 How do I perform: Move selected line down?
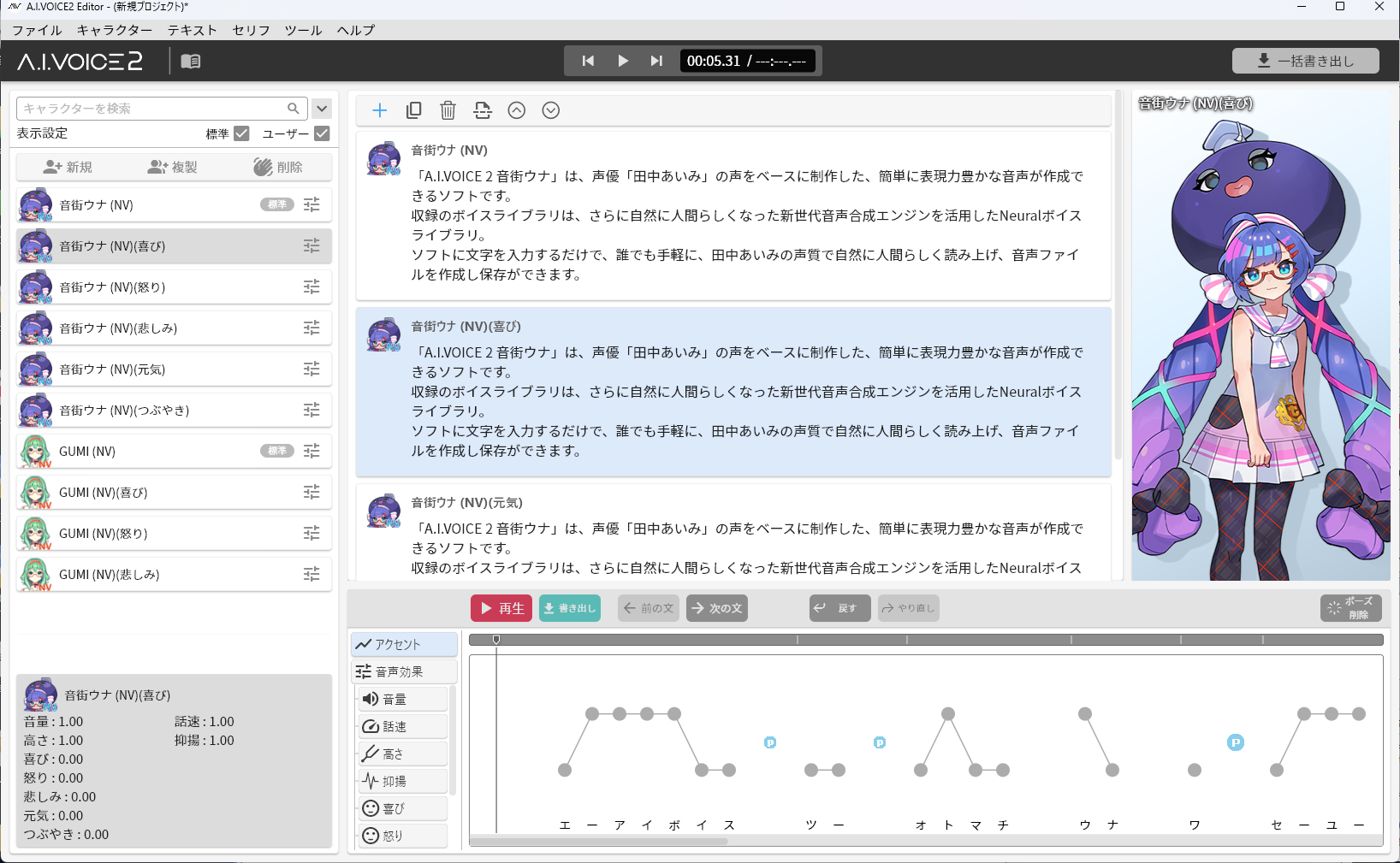click(x=551, y=110)
